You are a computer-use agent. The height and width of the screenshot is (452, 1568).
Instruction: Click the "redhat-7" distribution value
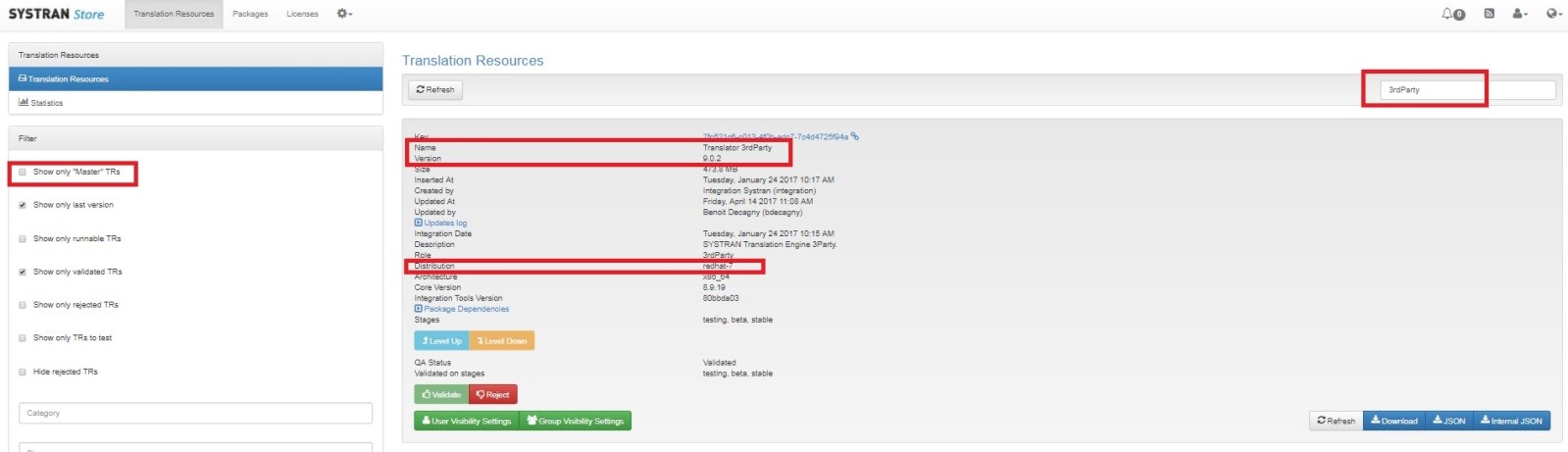(718, 266)
